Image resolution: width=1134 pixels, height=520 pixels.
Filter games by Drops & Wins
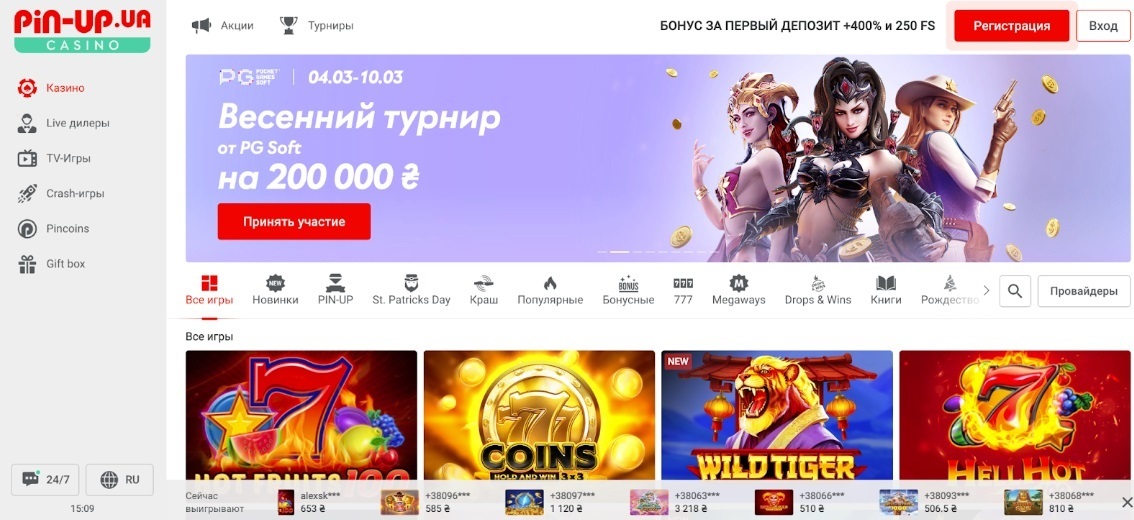(818, 290)
